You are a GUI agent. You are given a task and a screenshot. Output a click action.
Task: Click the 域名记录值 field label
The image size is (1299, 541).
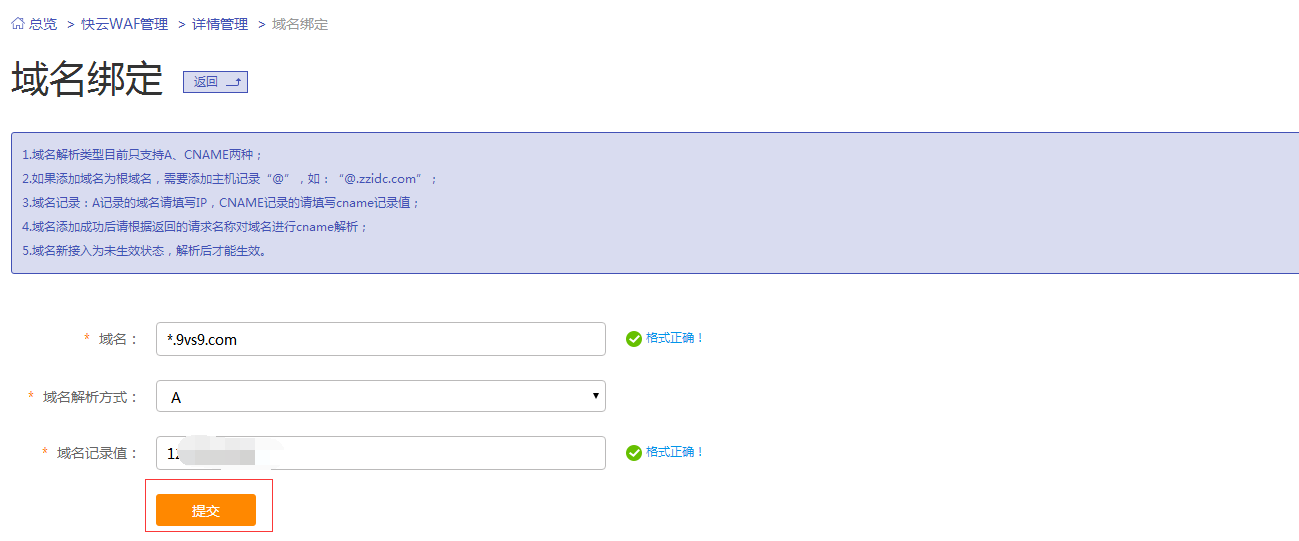[x=98, y=453]
